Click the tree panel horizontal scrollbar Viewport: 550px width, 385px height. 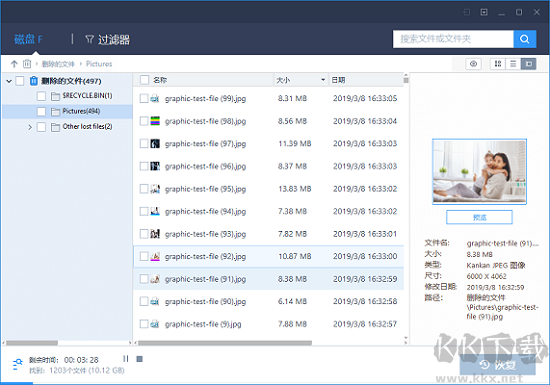click(32, 343)
